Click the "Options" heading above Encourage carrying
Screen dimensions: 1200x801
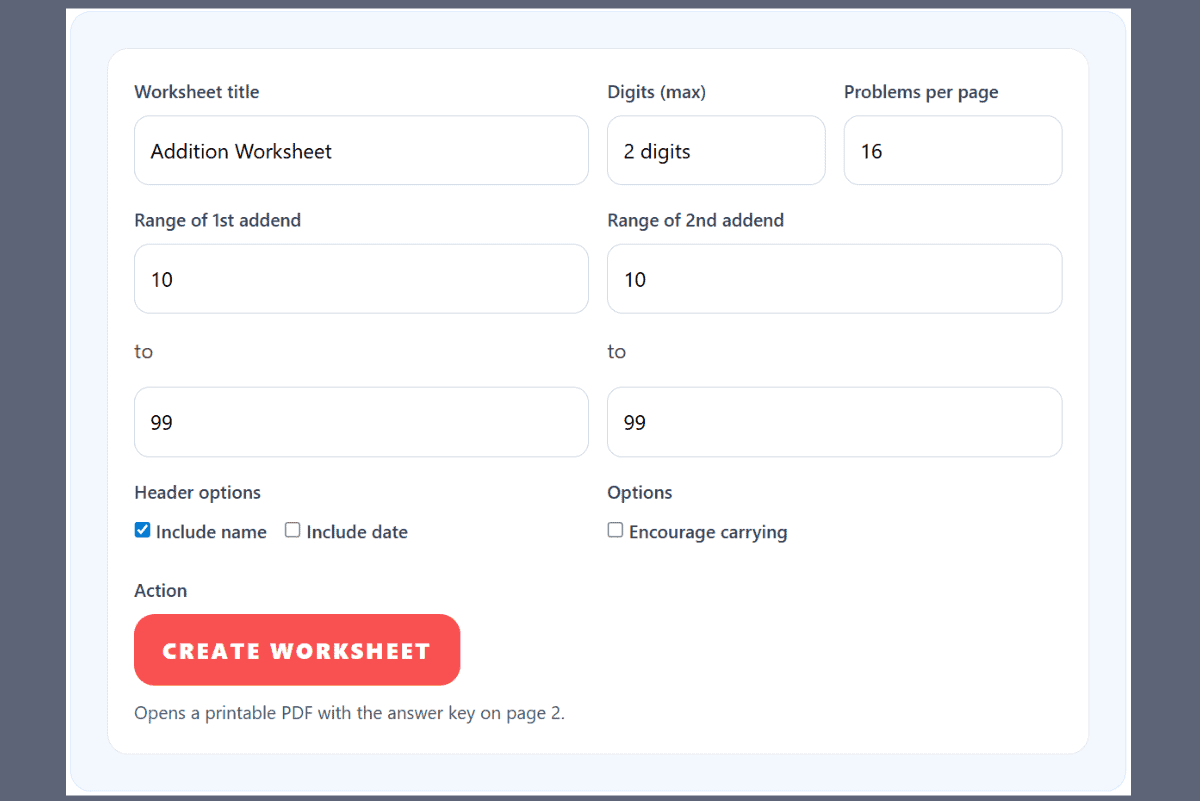point(640,492)
